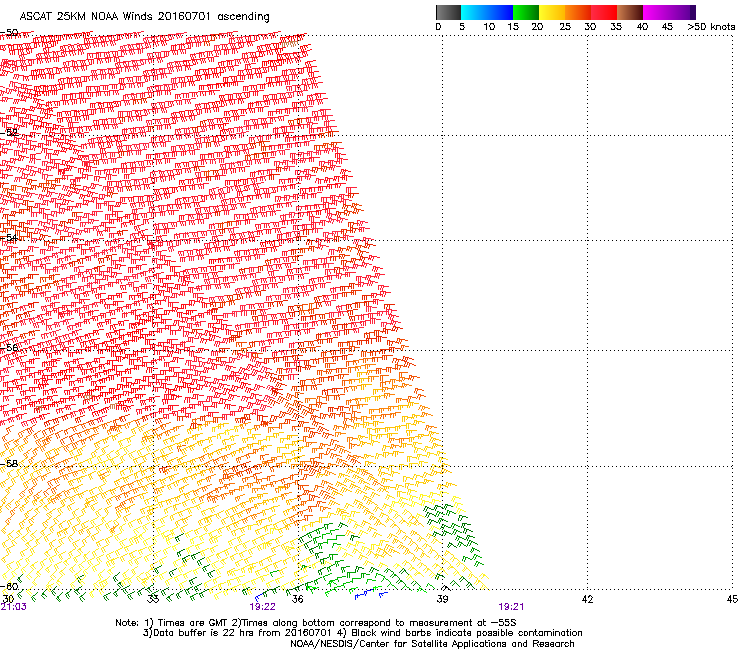The width and height of the screenshot is (740, 650).
Task: Click the longitude label 36
Action: click(298, 599)
